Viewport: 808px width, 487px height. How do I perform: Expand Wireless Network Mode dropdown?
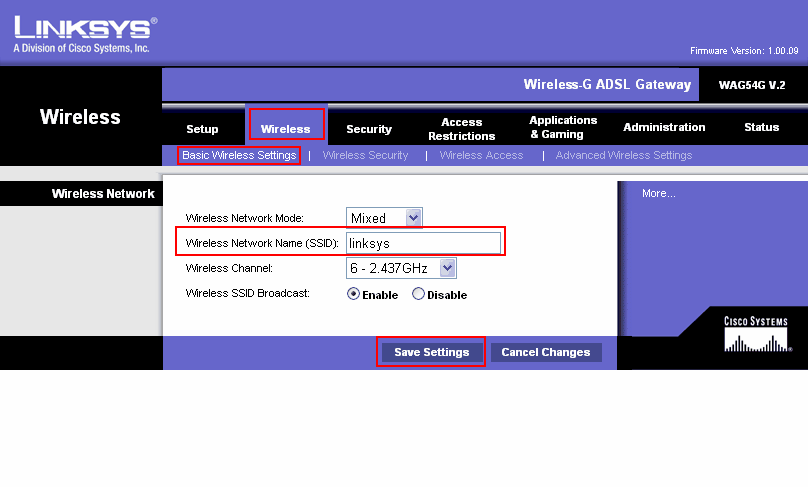pyautogui.click(x=384, y=218)
